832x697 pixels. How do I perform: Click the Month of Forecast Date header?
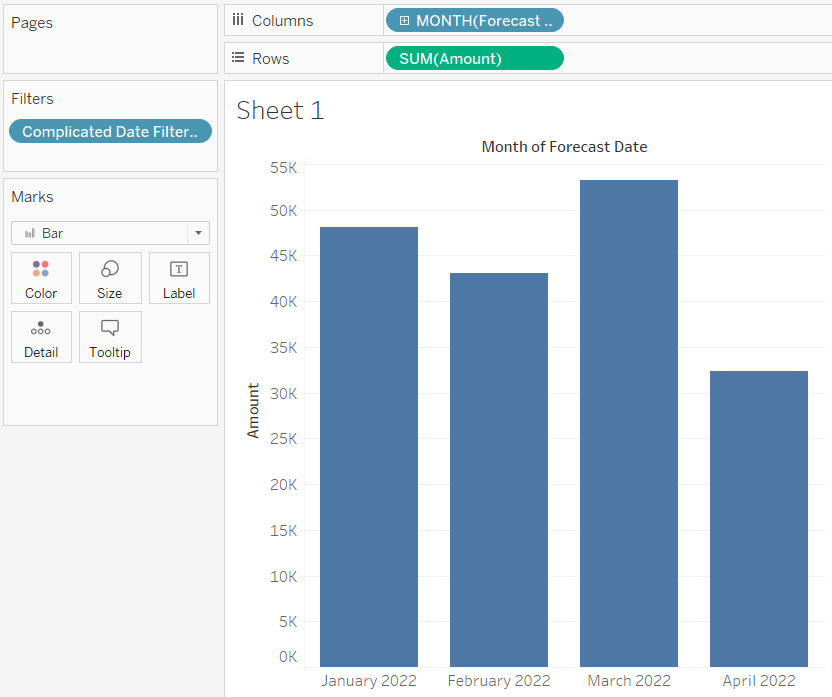click(564, 147)
